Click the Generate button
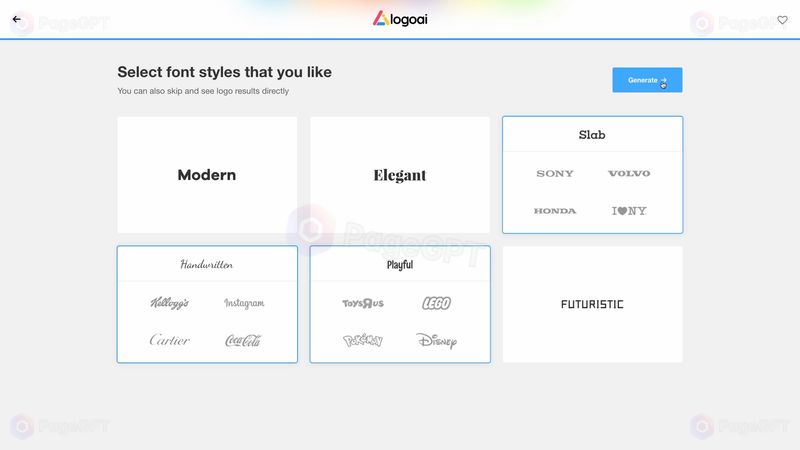 point(647,80)
